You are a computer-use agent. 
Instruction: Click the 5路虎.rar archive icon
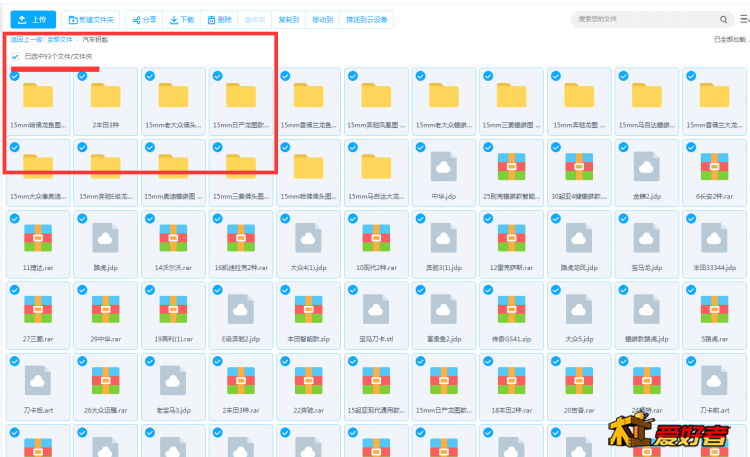click(714, 309)
